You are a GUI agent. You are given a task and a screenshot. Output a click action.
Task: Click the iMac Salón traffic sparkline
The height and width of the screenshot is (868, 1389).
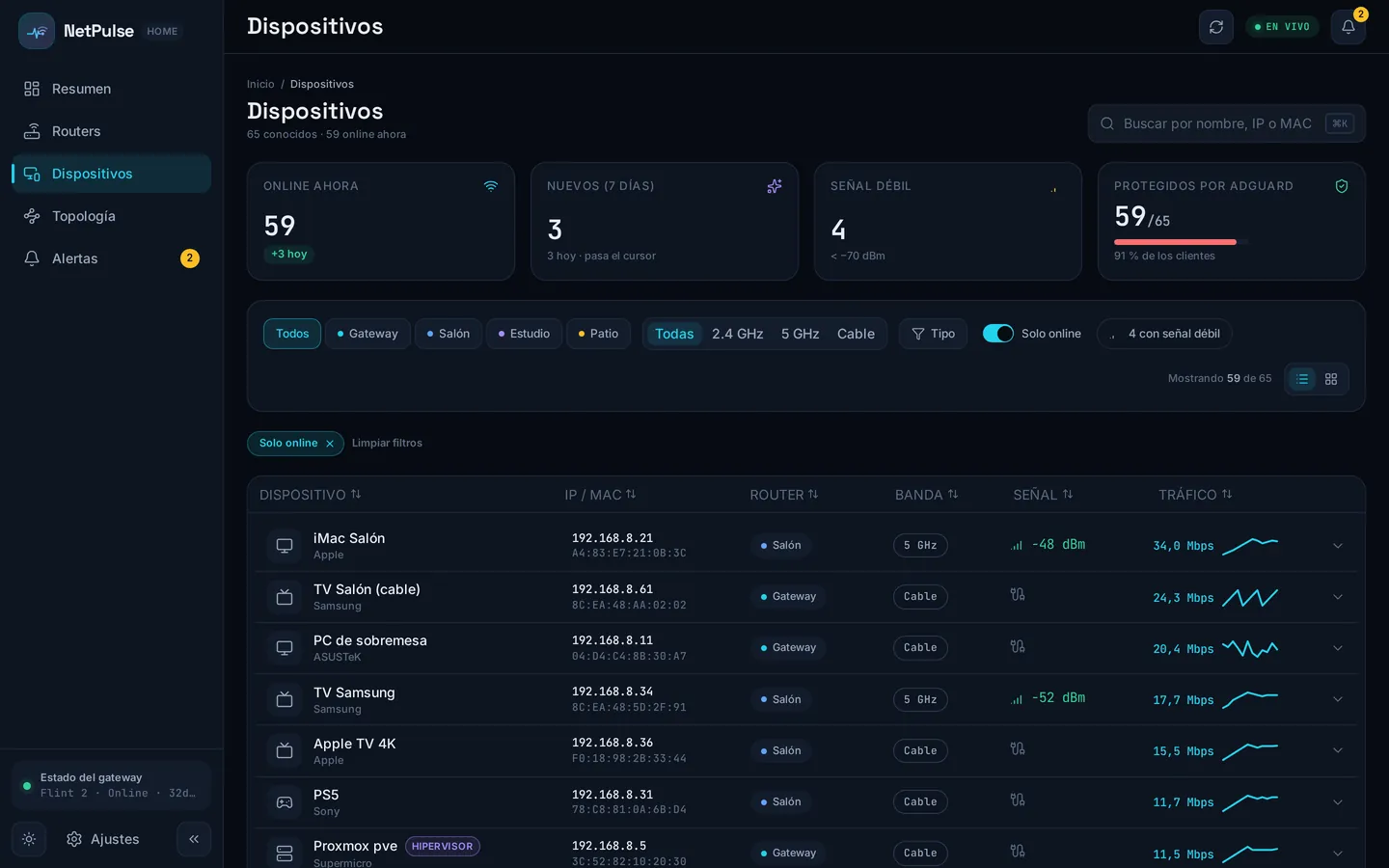click(x=1250, y=546)
